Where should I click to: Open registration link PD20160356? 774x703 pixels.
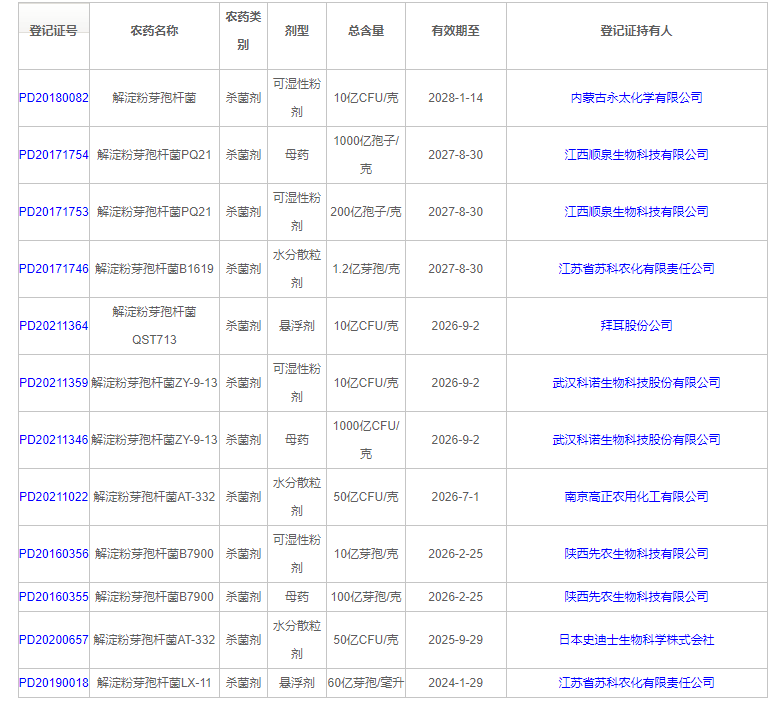pos(54,554)
